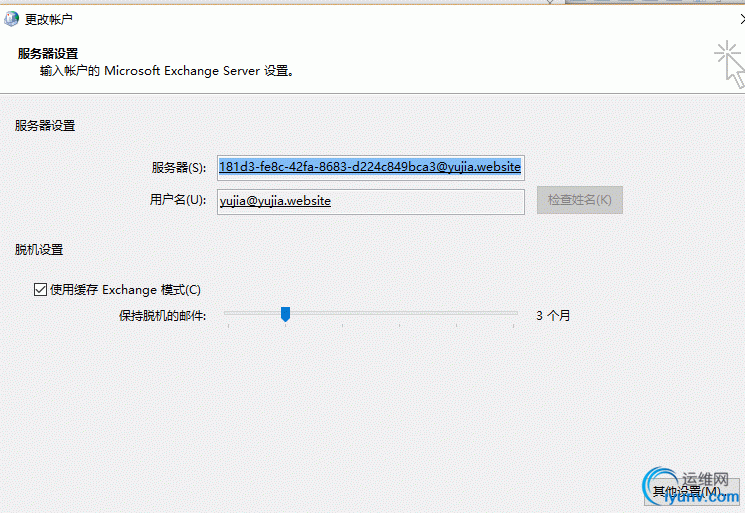Click the 服务器(S): label
This screenshot has width=745, height=513.
tap(179, 168)
